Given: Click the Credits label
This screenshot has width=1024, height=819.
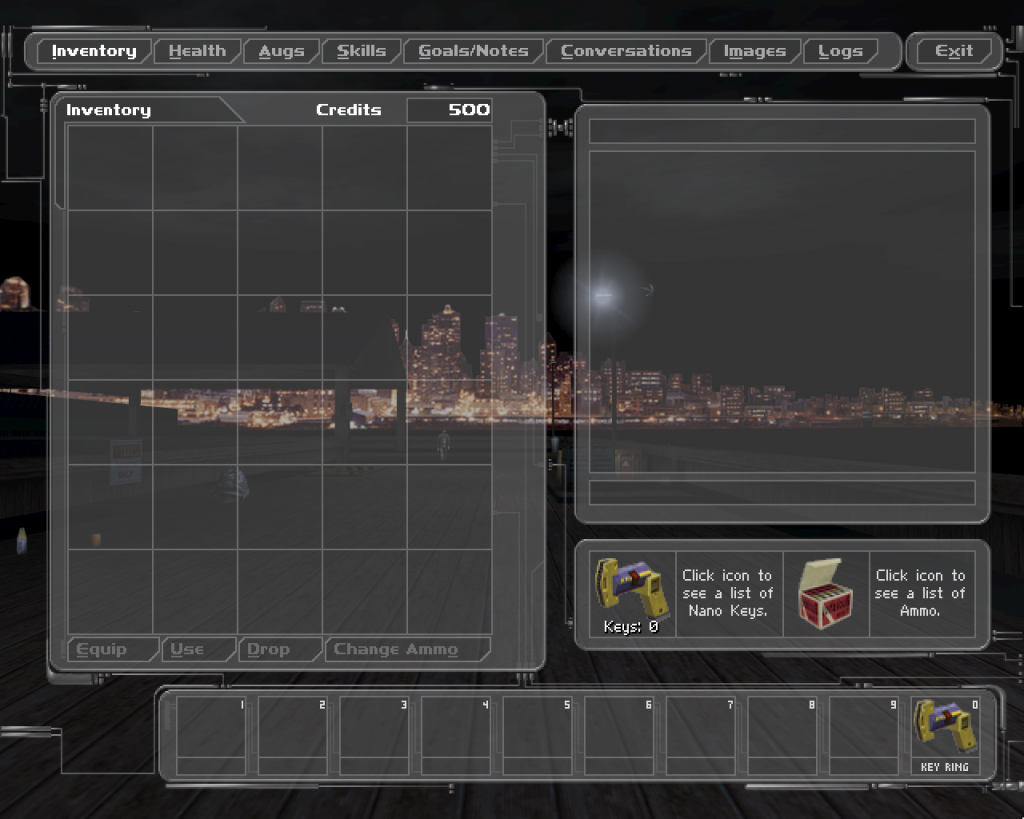Looking at the screenshot, I should [x=349, y=110].
